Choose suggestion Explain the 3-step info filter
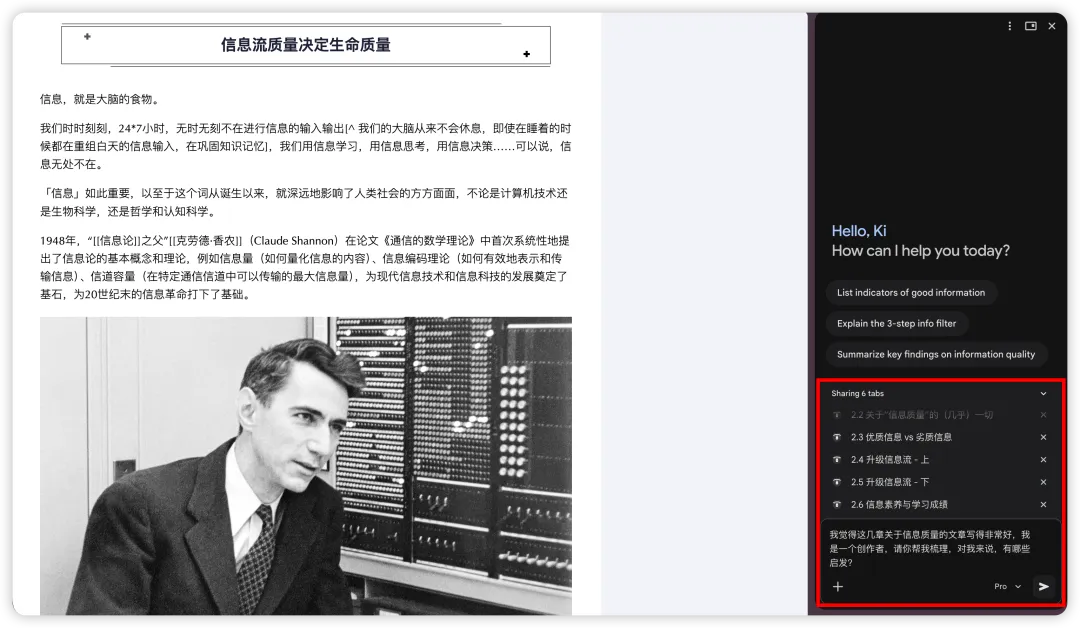This screenshot has width=1080, height=628. [x=896, y=324]
